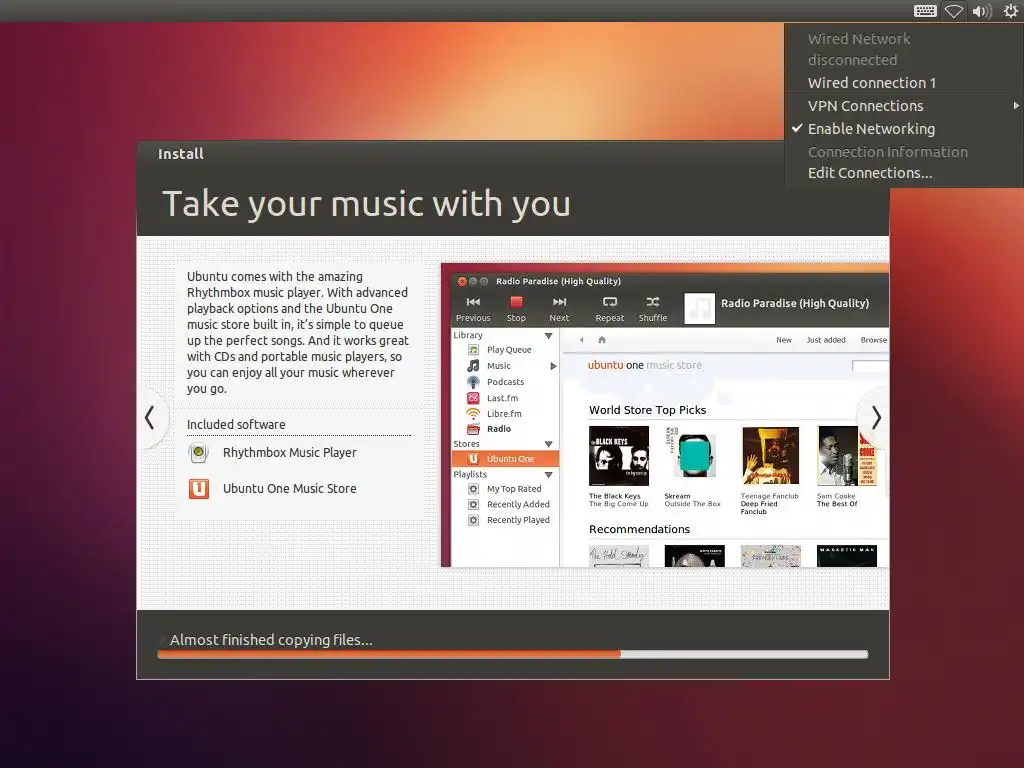Click the Radio Paradise album art placeholder

[x=699, y=308]
